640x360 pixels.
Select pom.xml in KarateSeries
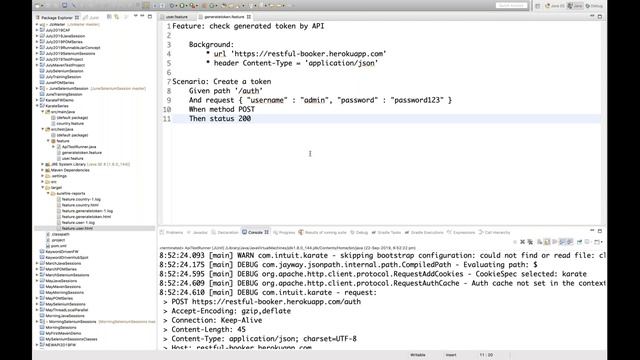point(59,246)
